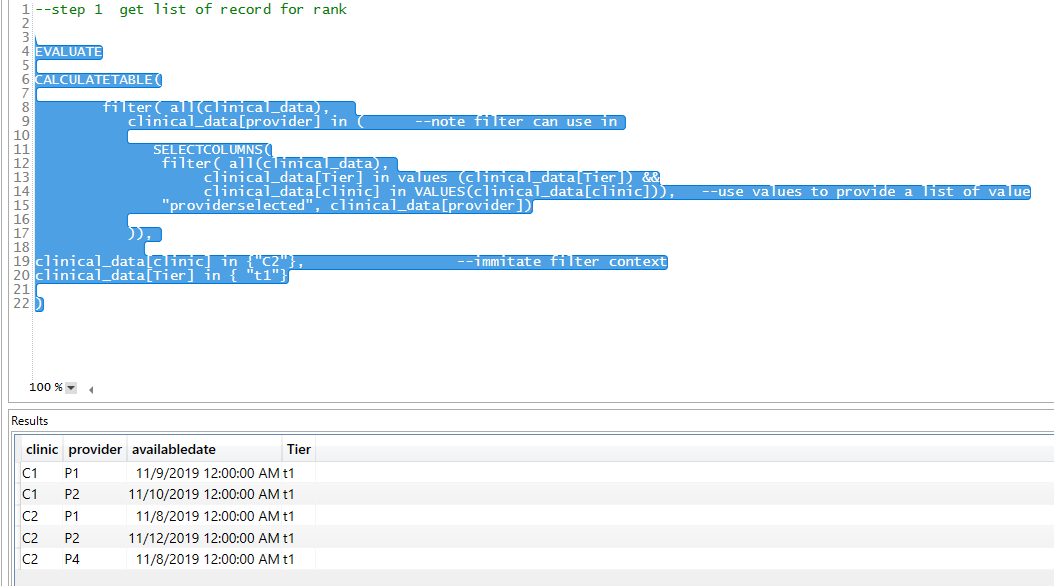Click the '--immitate filter context' comment
Image resolution: width=1054 pixels, height=586 pixels.
562,261
